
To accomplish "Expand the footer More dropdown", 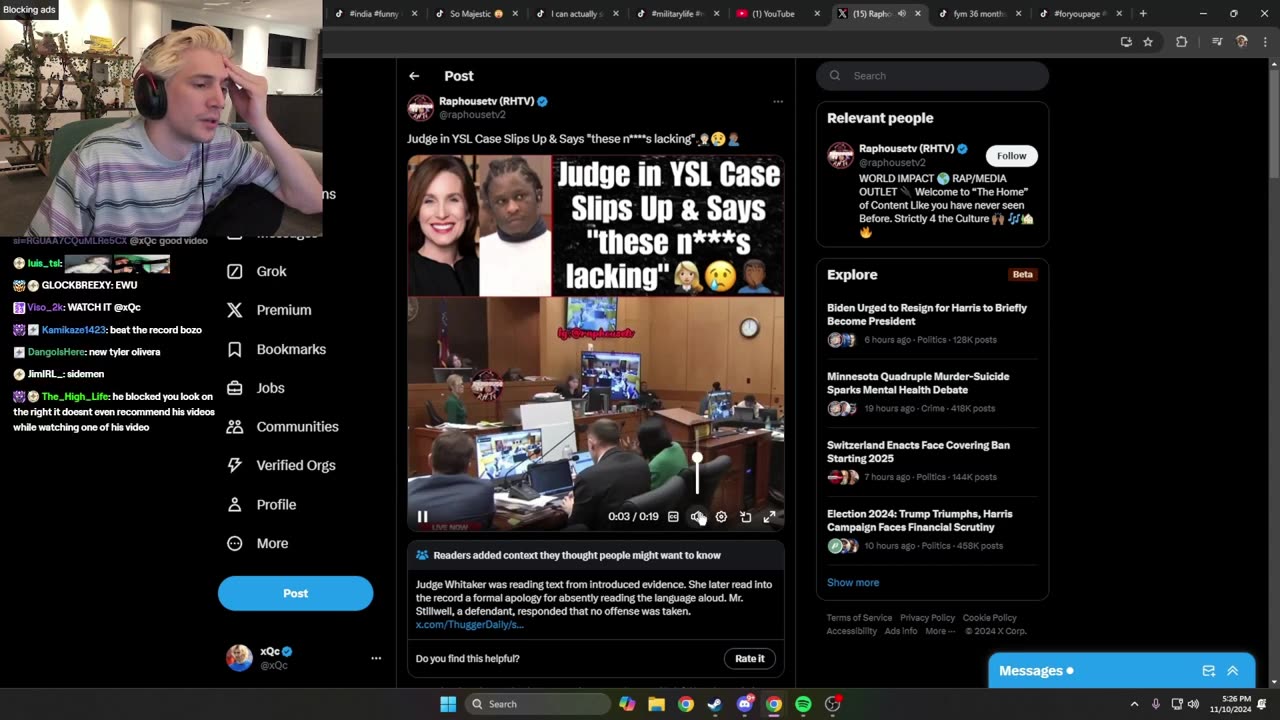I will click(x=940, y=631).
